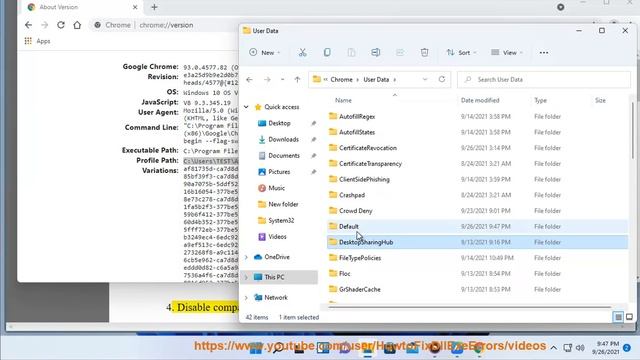This screenshot has height=360, width=640.
Task: Sort by Date modified column header
Action: [480, 100]
